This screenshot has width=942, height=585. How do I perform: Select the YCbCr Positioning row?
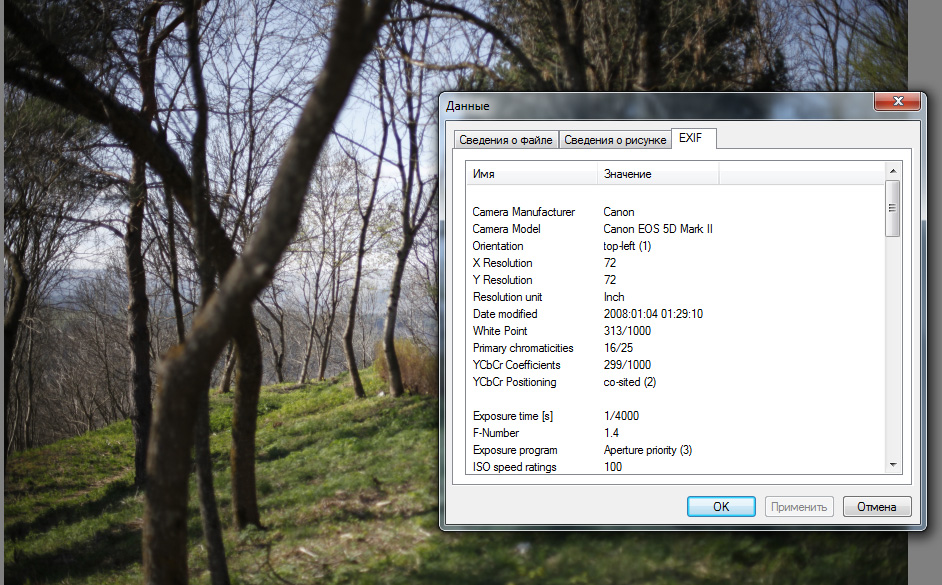(676, 382)
